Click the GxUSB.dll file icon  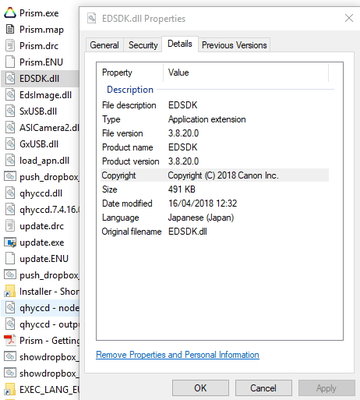(10, 144)
